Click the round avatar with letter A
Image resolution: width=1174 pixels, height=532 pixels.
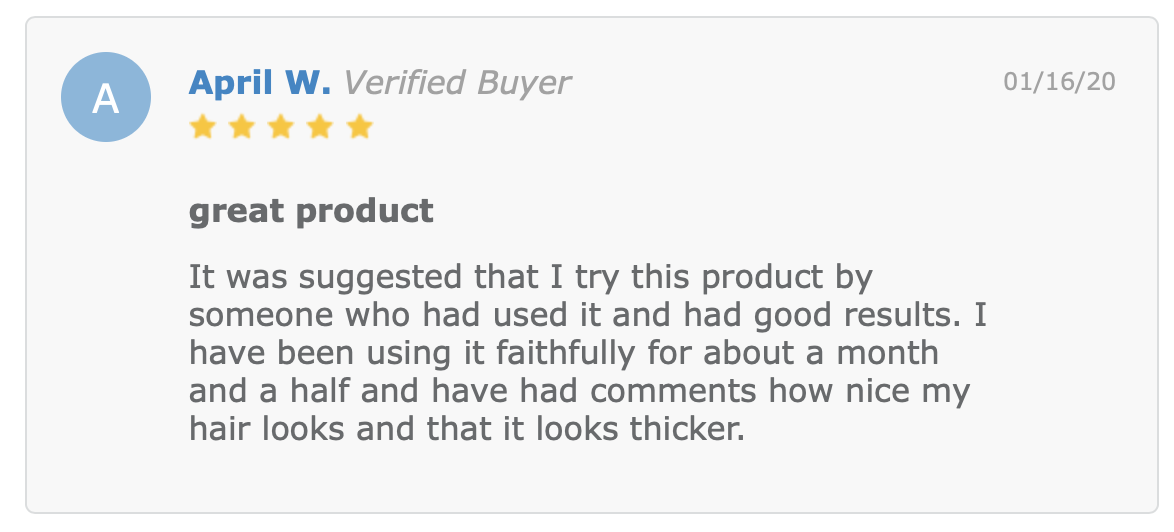tap(106, 97)
